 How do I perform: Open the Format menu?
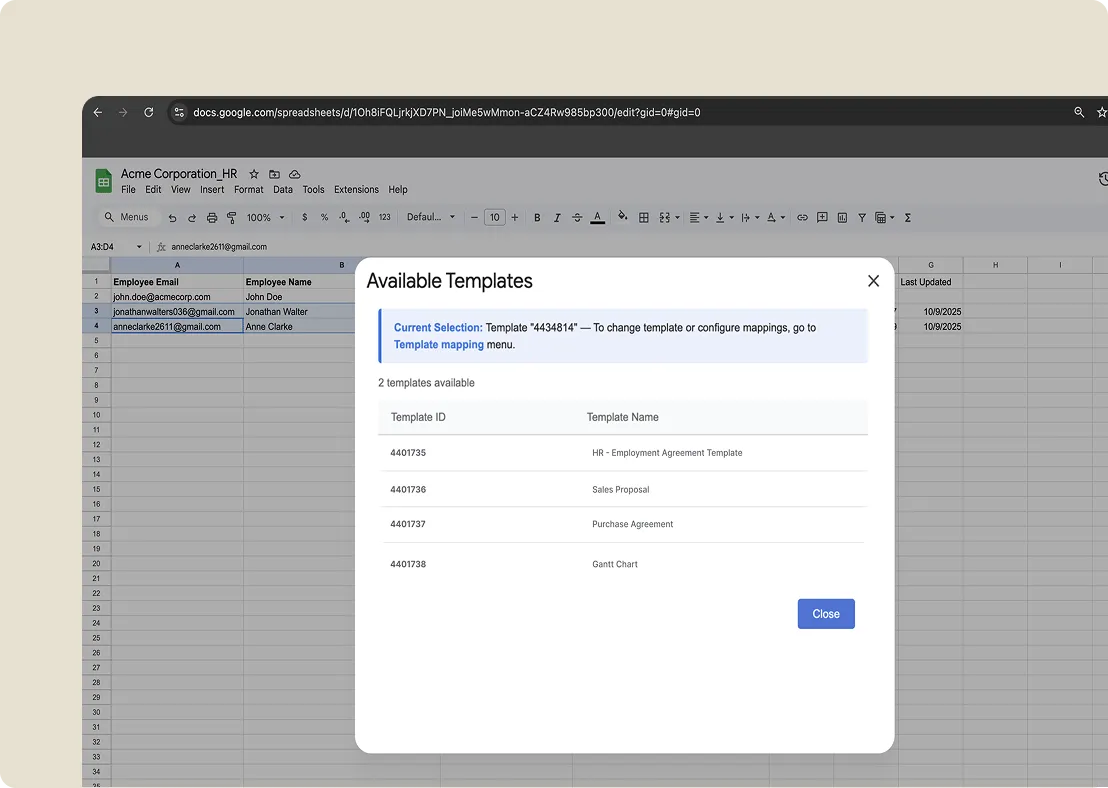point(249,189)
